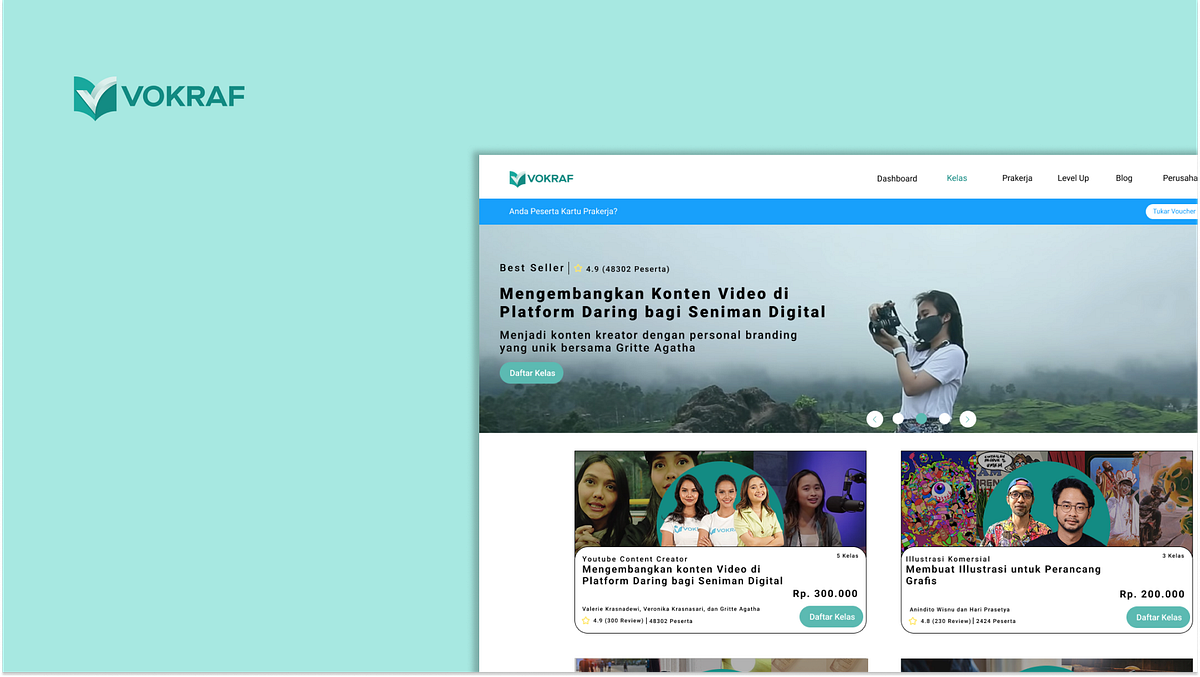The image size is (1200, 677).
Task: Click the star icon on the Youtube Content Creator card
Action: tap(584, 620)
